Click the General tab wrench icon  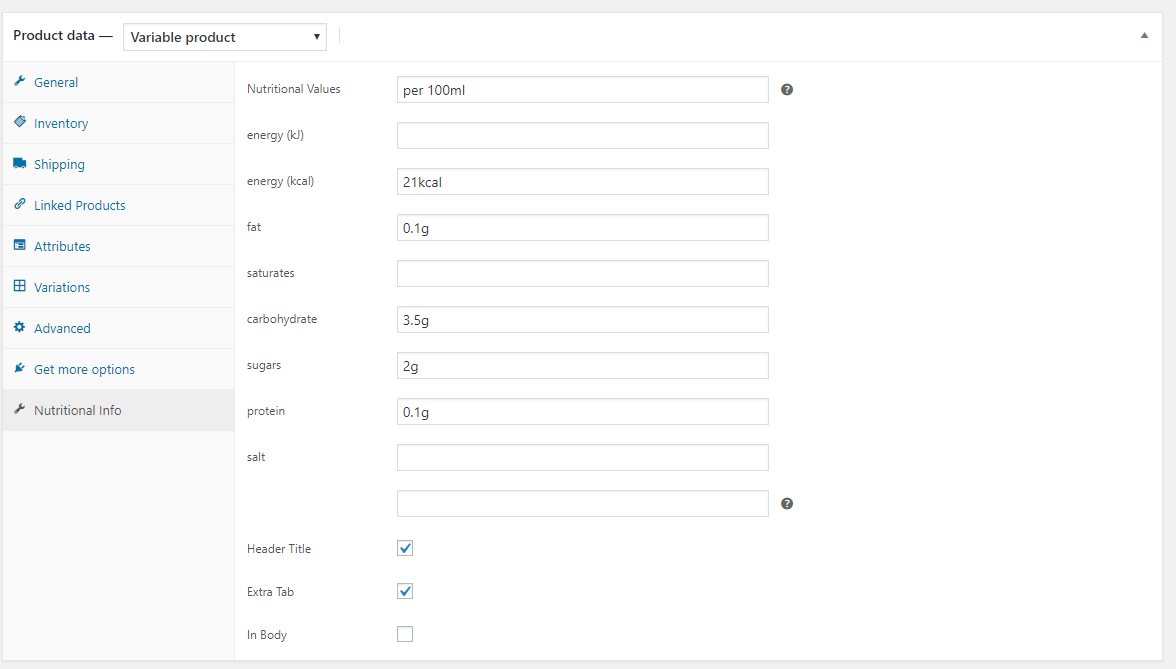tap(20, 82)
